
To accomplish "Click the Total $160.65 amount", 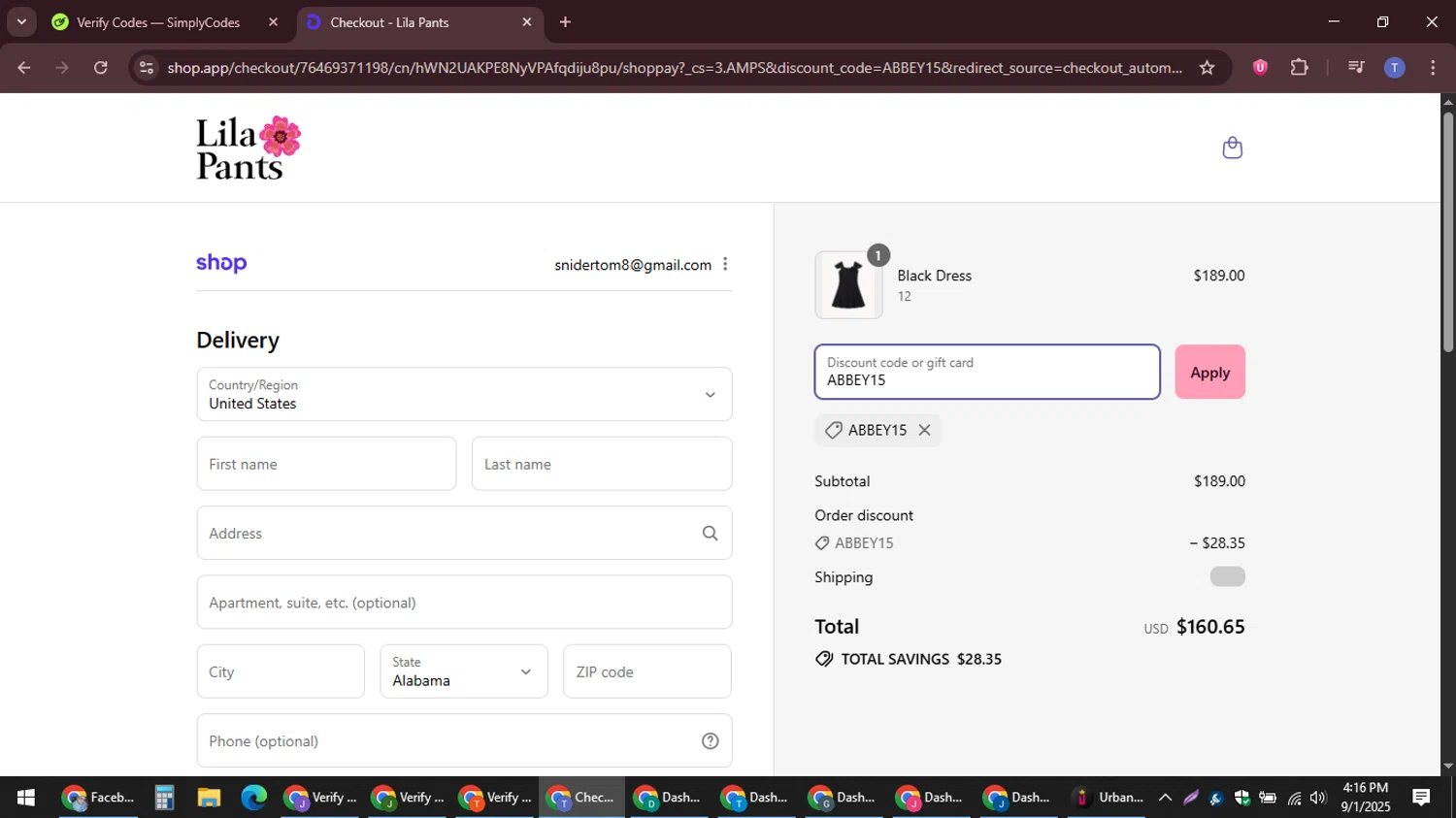I will pos(1210,627).
